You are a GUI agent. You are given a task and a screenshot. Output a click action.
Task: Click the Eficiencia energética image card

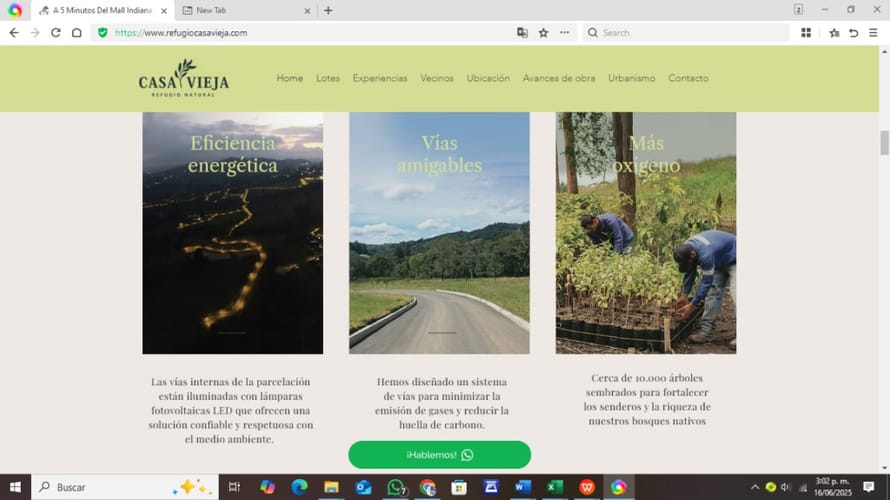coord(233,233)
